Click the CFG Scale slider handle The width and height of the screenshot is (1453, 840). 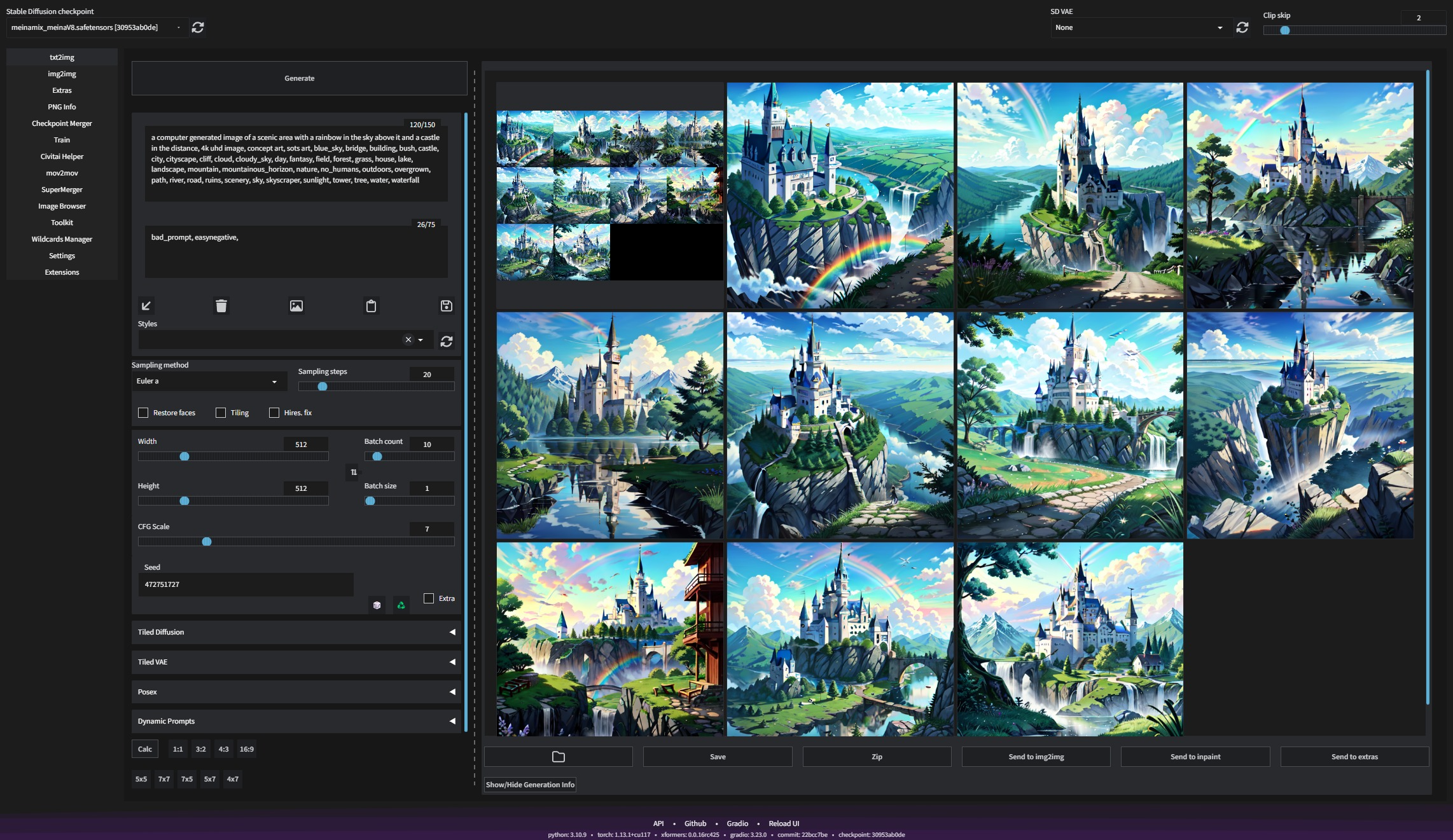(207, 542)
